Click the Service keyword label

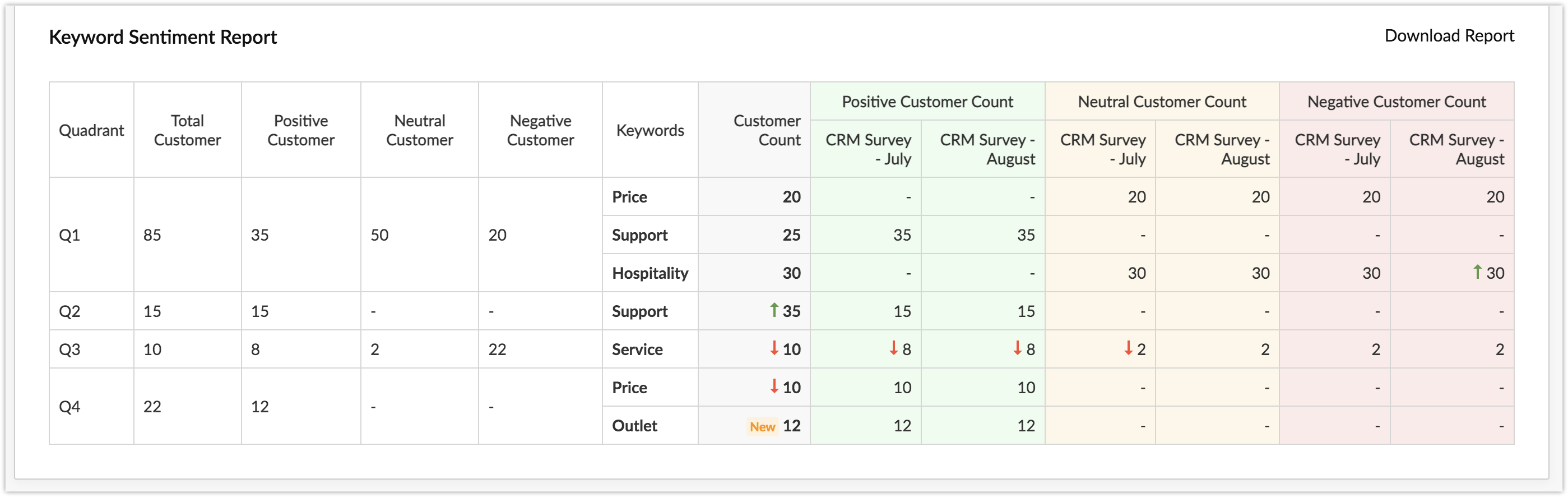coord(637,349)
